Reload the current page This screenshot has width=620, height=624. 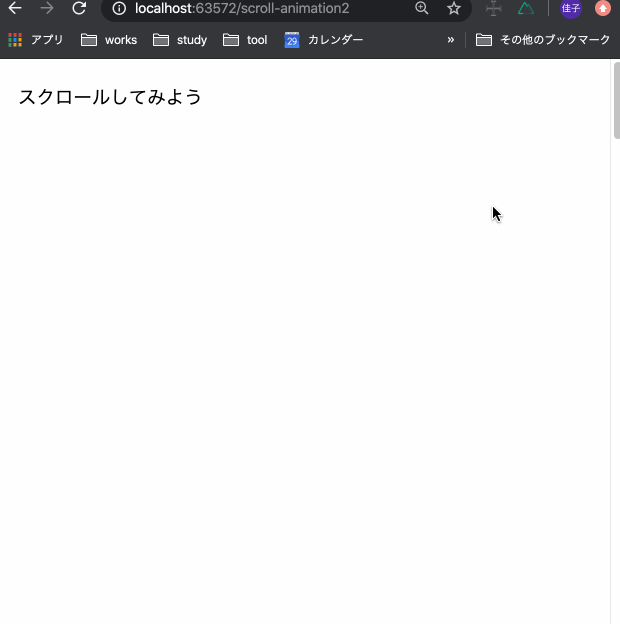point(79,8)
